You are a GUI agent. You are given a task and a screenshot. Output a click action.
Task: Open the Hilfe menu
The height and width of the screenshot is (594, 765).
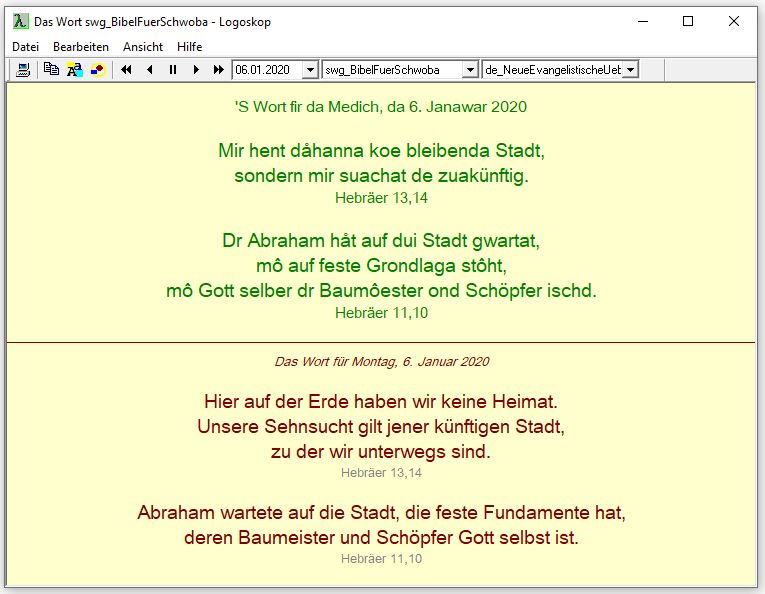click(190, 47)
